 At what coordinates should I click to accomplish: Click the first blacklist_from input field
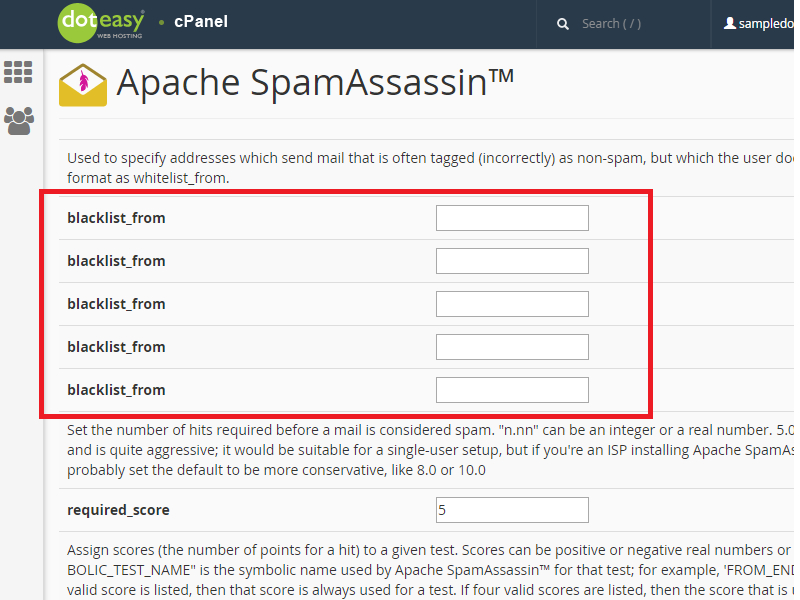coord(512,218)
